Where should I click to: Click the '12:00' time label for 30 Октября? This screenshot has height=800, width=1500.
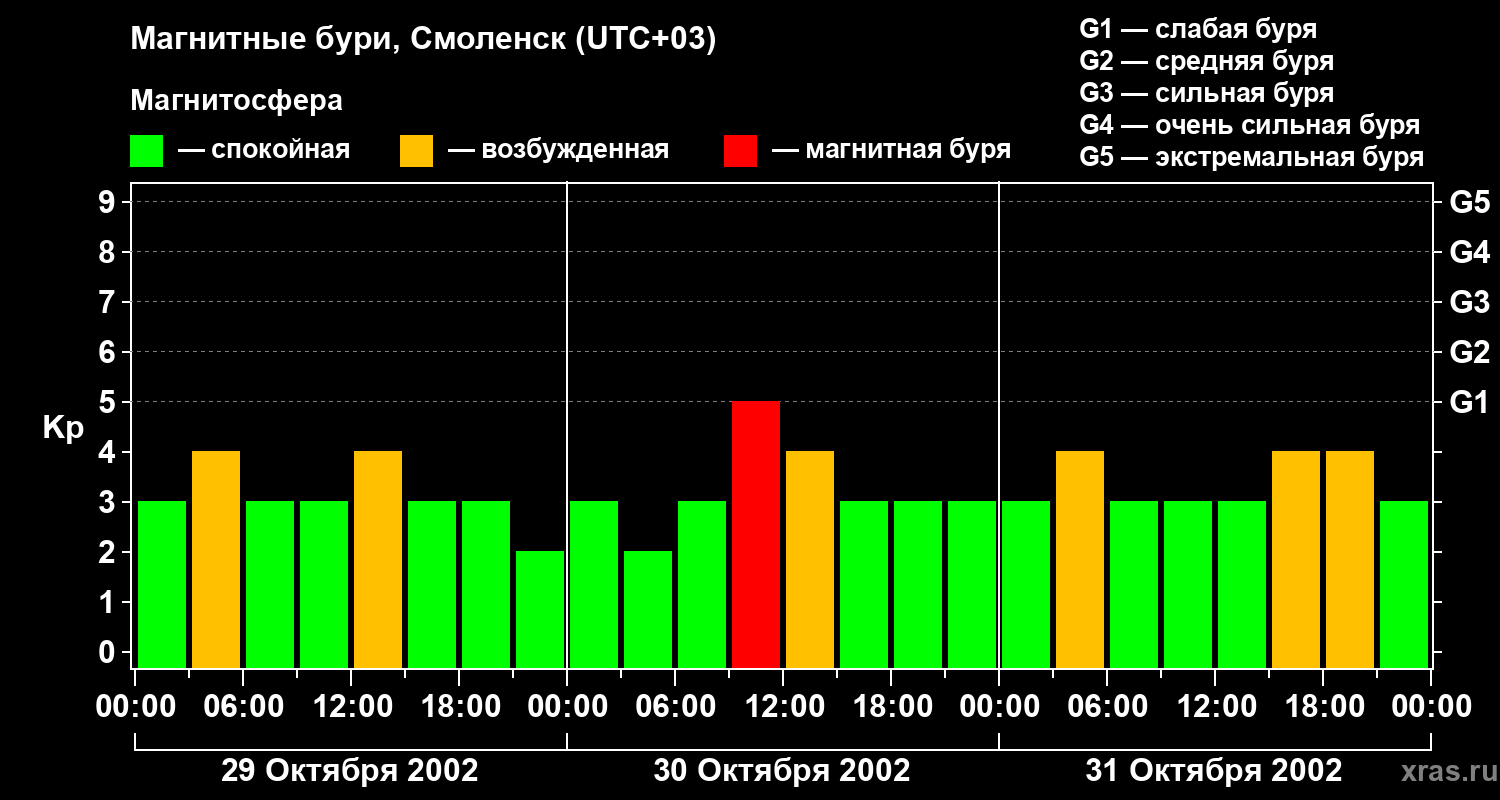coord(783,706)
